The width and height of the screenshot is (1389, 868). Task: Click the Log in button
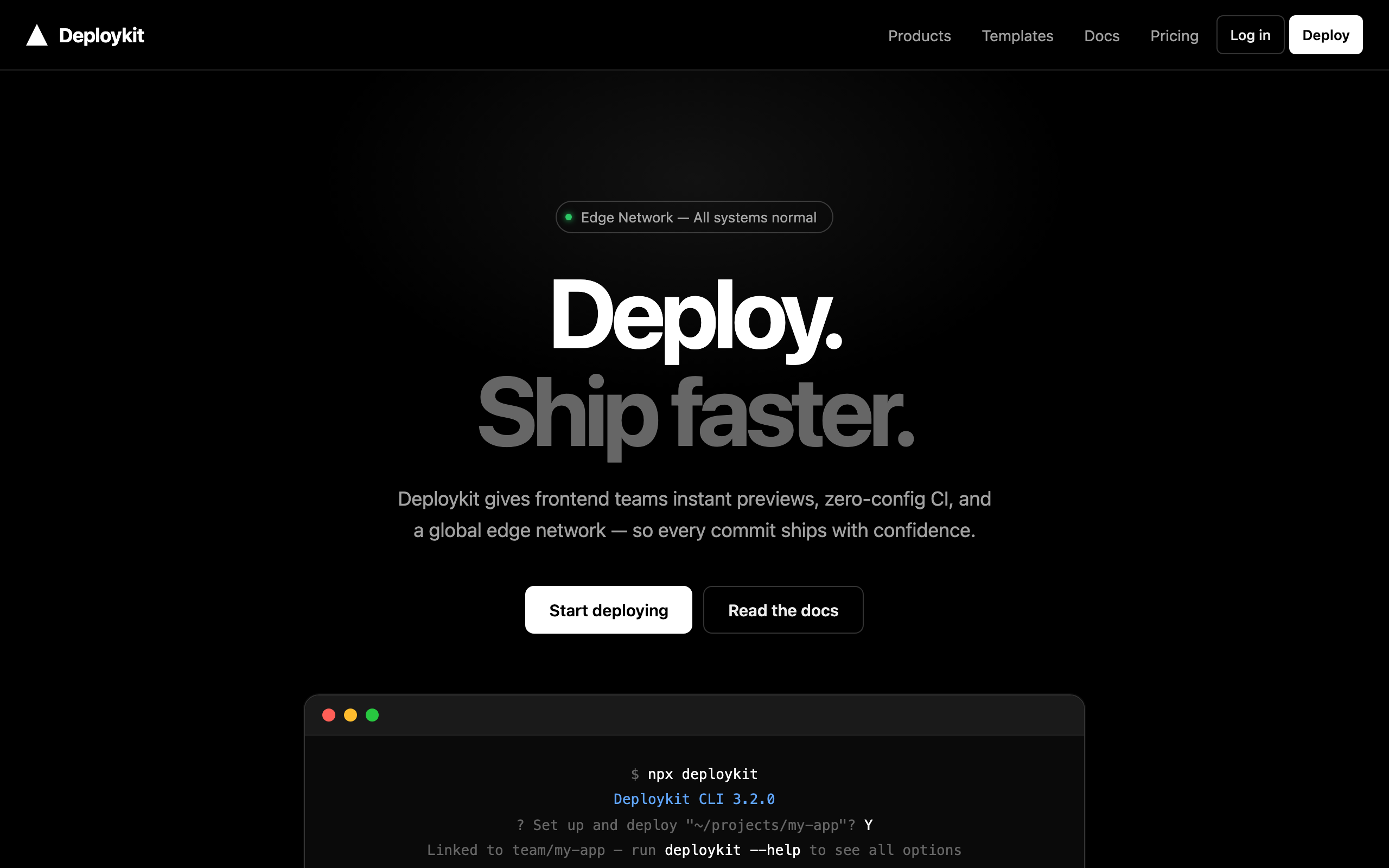1250,35
